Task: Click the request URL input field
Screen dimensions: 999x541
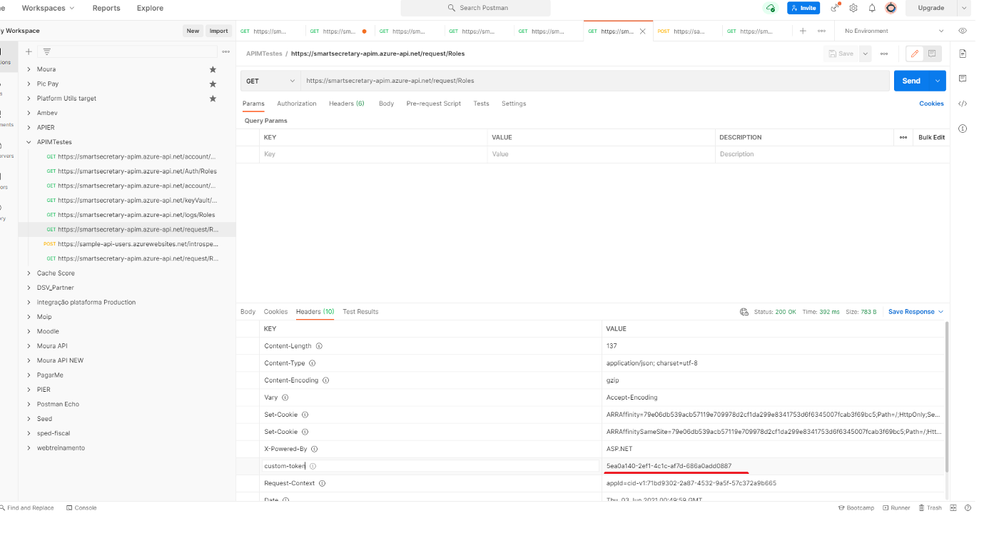Action: 595,81
